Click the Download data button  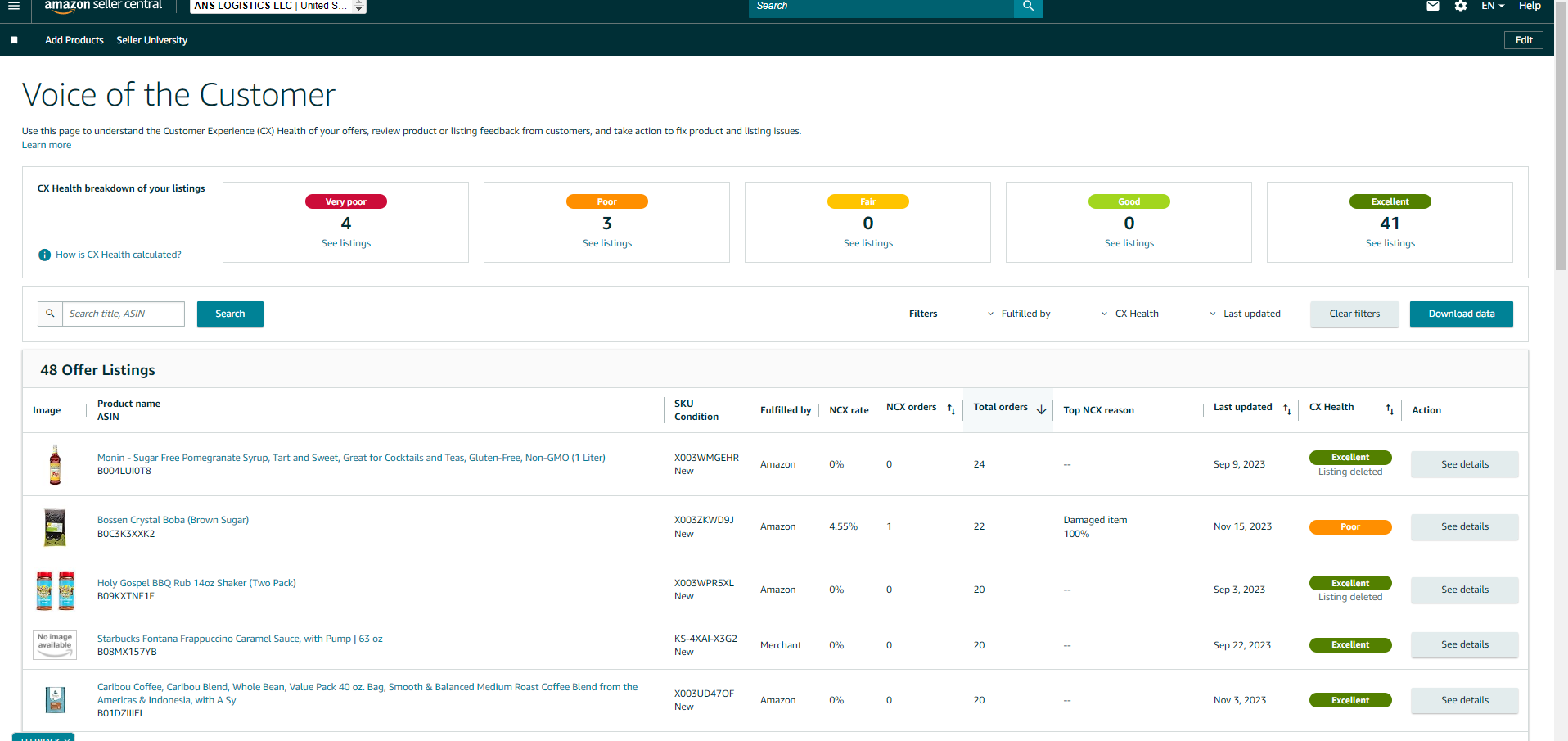coord(1462,314)
